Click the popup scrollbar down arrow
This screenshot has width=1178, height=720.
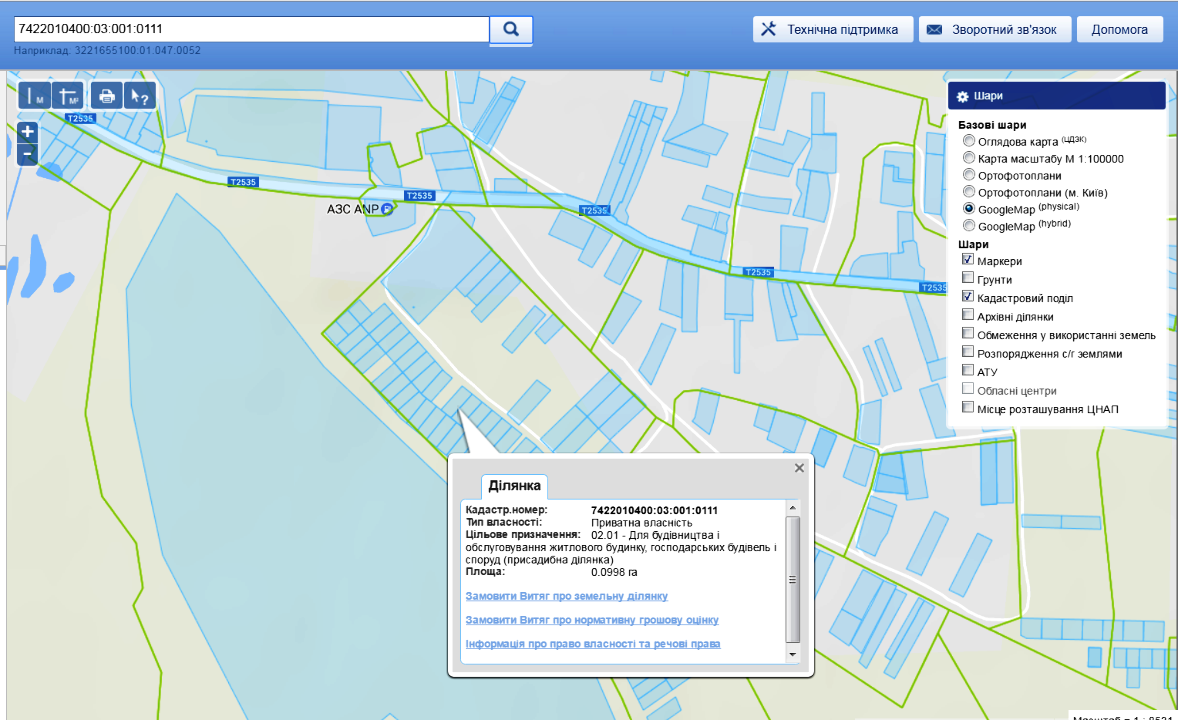coord(793,654)
